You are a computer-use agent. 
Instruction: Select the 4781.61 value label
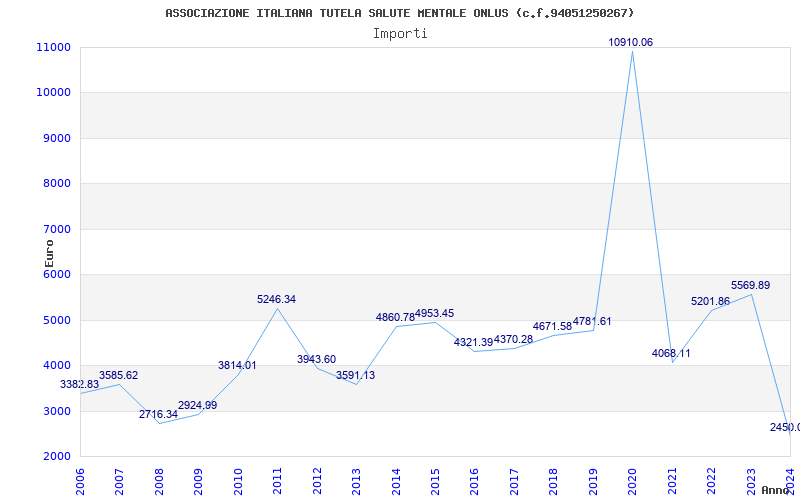coord(592,321)
